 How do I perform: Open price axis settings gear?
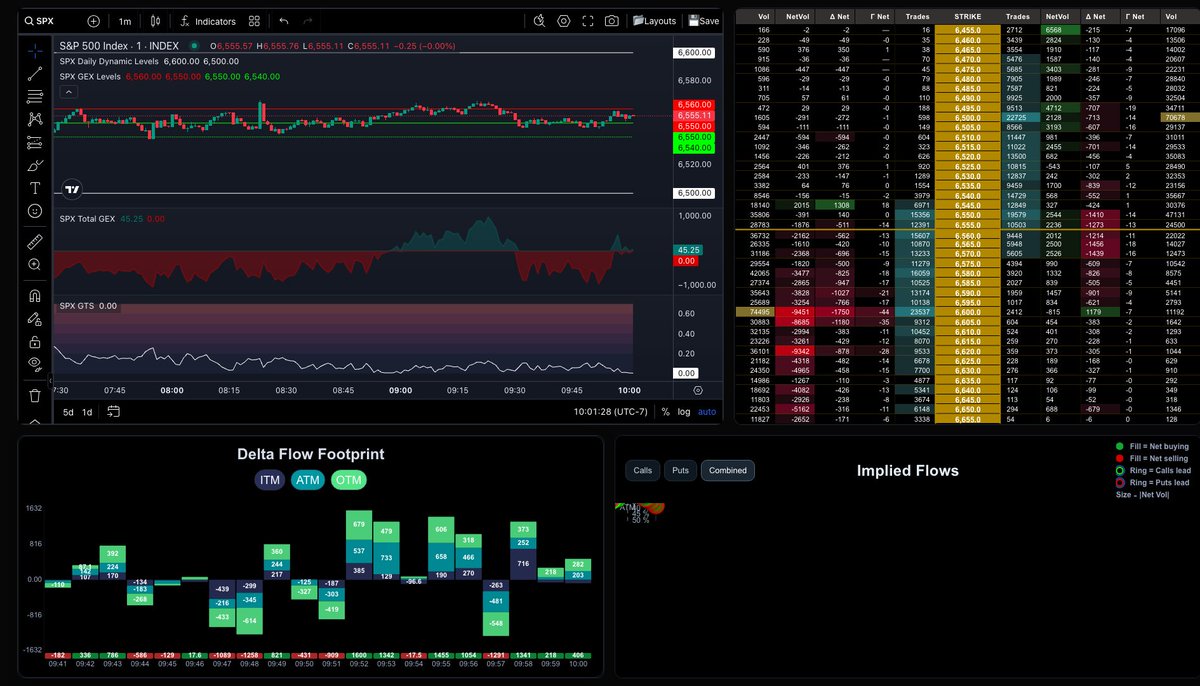click(x=698, y=391)
